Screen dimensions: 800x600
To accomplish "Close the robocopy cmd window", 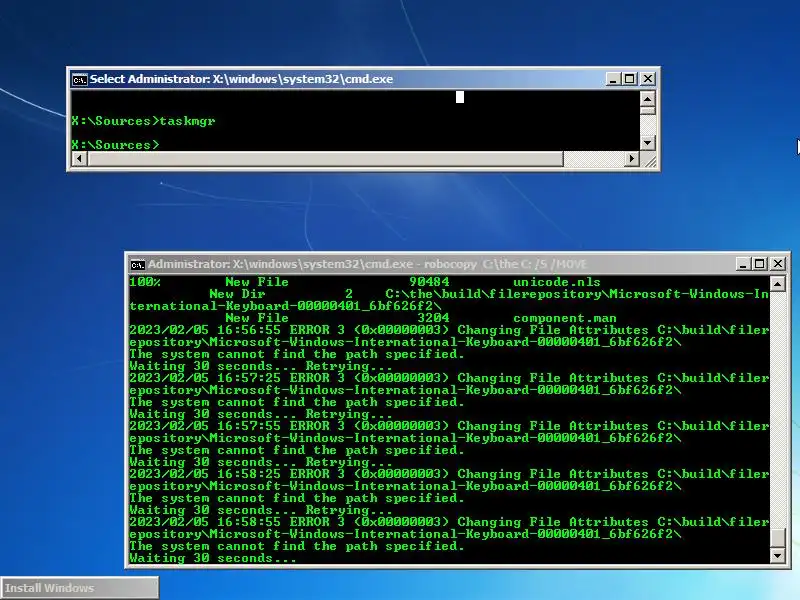I will [778, 264].
